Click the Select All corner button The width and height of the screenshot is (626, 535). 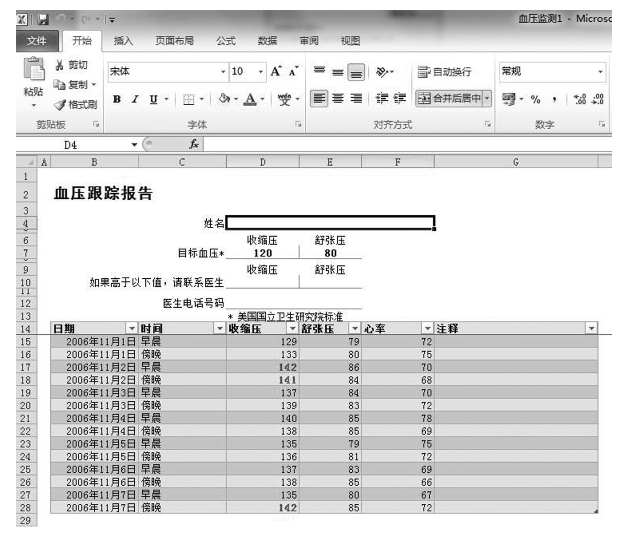click(27, 162)
